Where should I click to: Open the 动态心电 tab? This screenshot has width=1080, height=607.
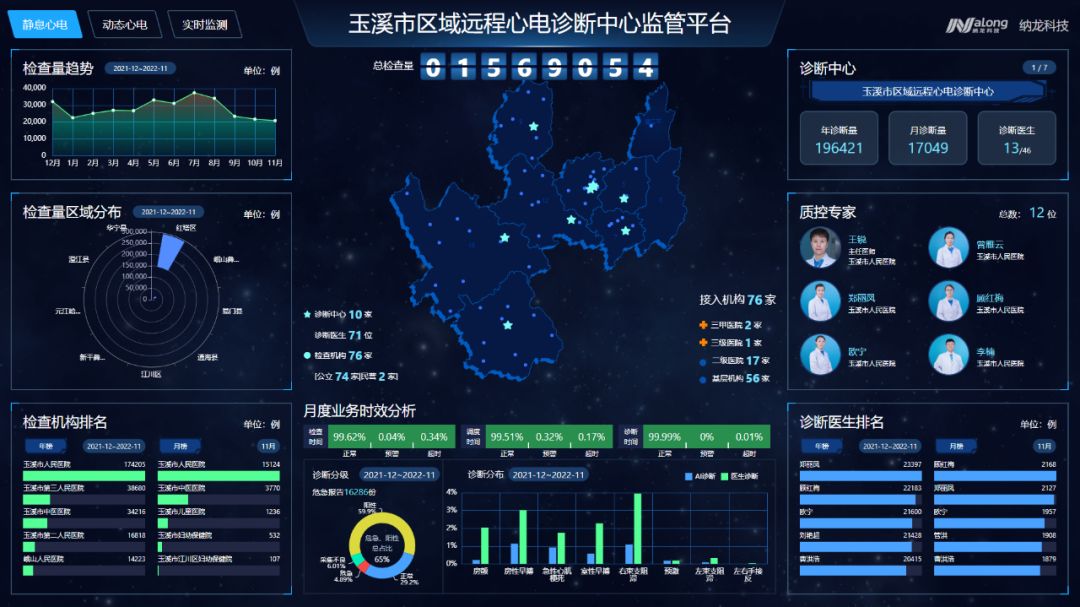pos(125,25)
